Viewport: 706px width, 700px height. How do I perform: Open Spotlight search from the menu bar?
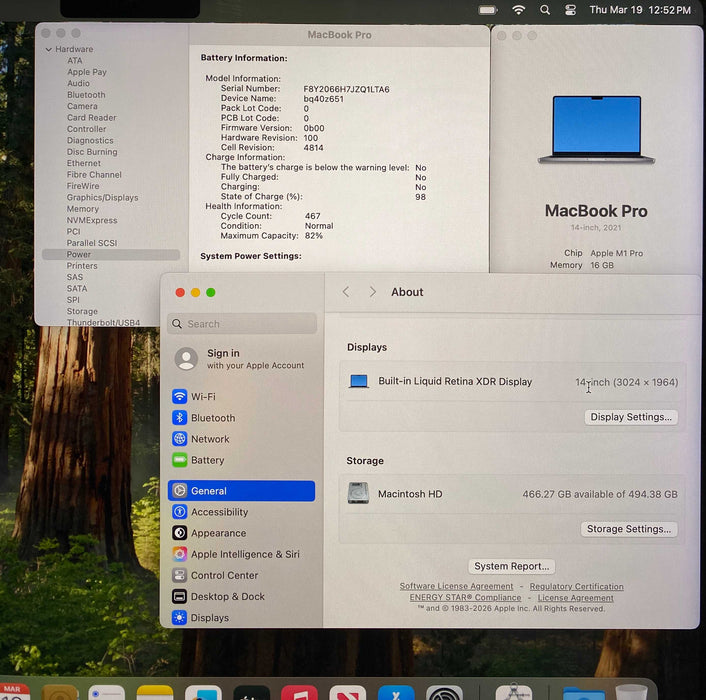pos(545,10)
